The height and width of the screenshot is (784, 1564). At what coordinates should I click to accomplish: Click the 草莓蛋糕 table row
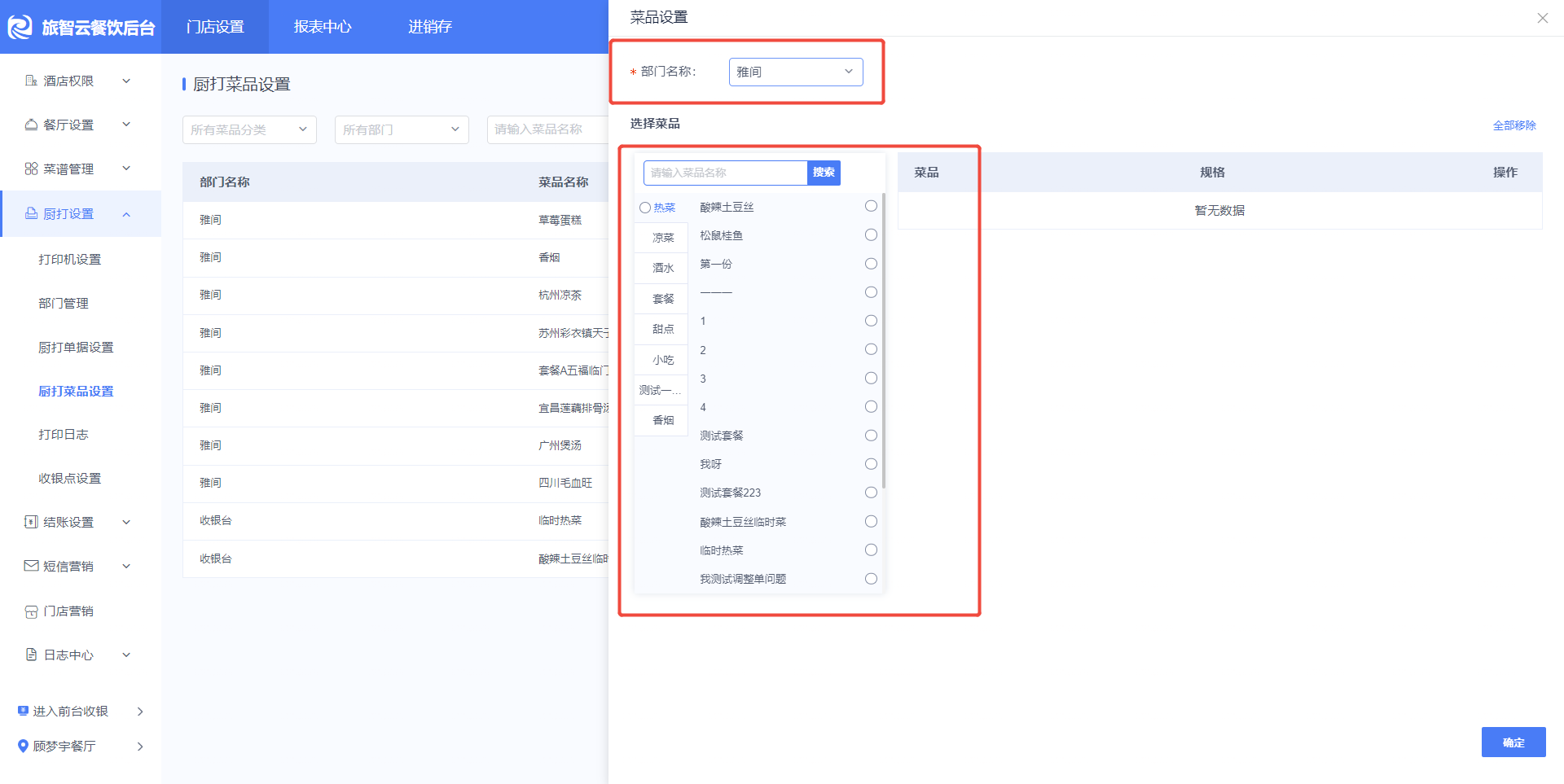(x=396, y=220)
